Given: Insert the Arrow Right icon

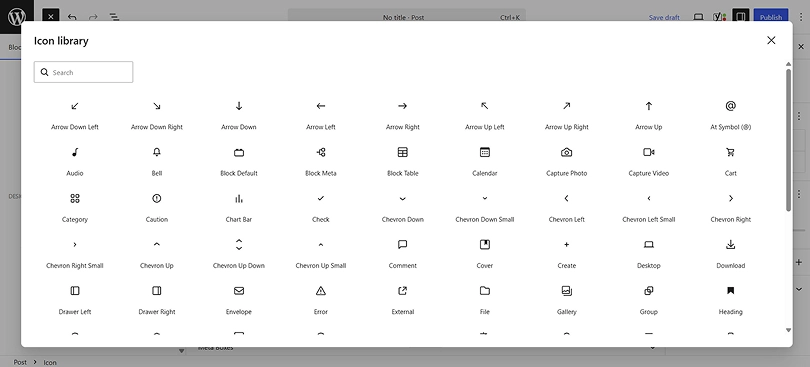Looking at the screenshot, I should point(402,106).
